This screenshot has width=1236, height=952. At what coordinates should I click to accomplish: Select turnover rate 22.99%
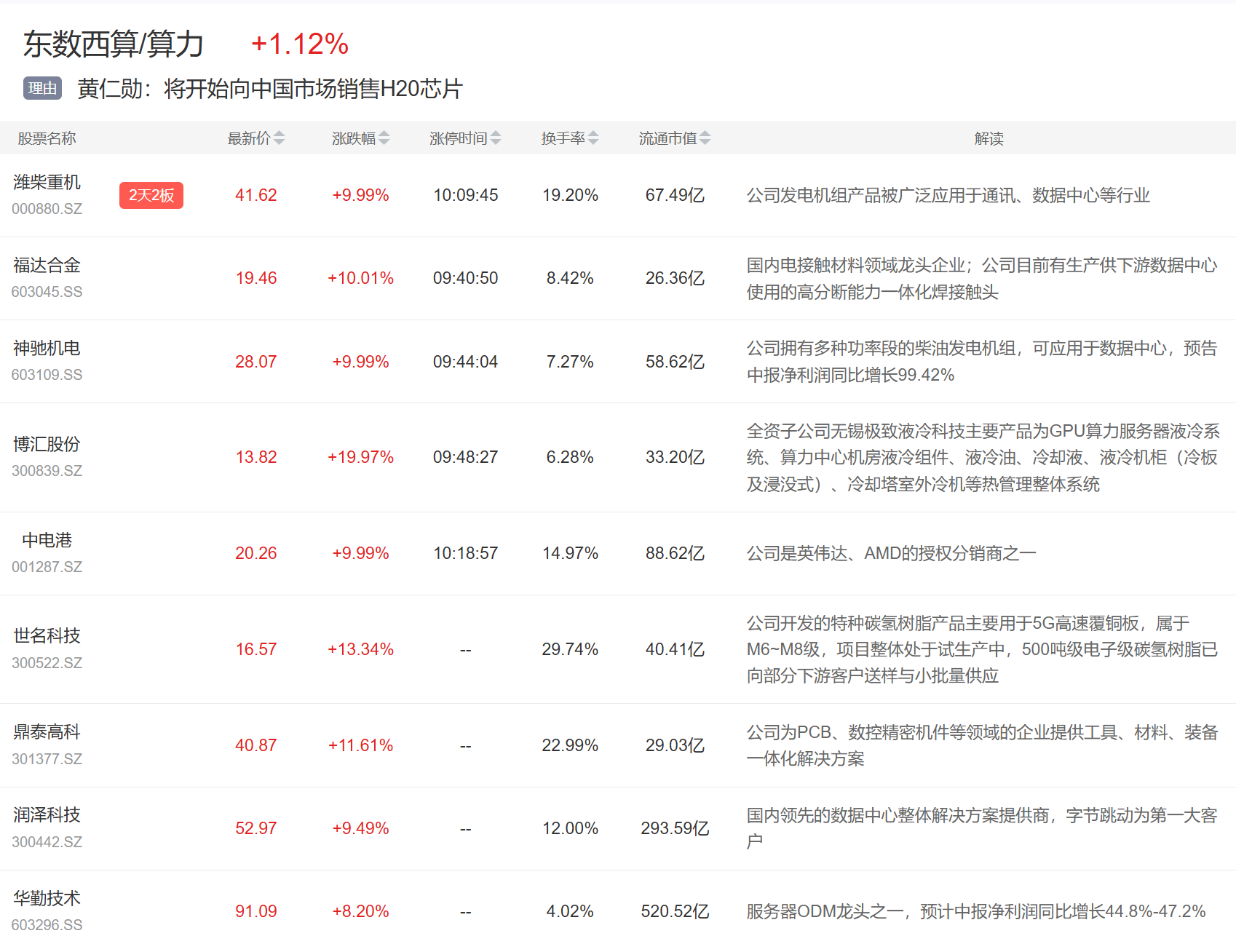pyautogui.click(x=570, y=745)
